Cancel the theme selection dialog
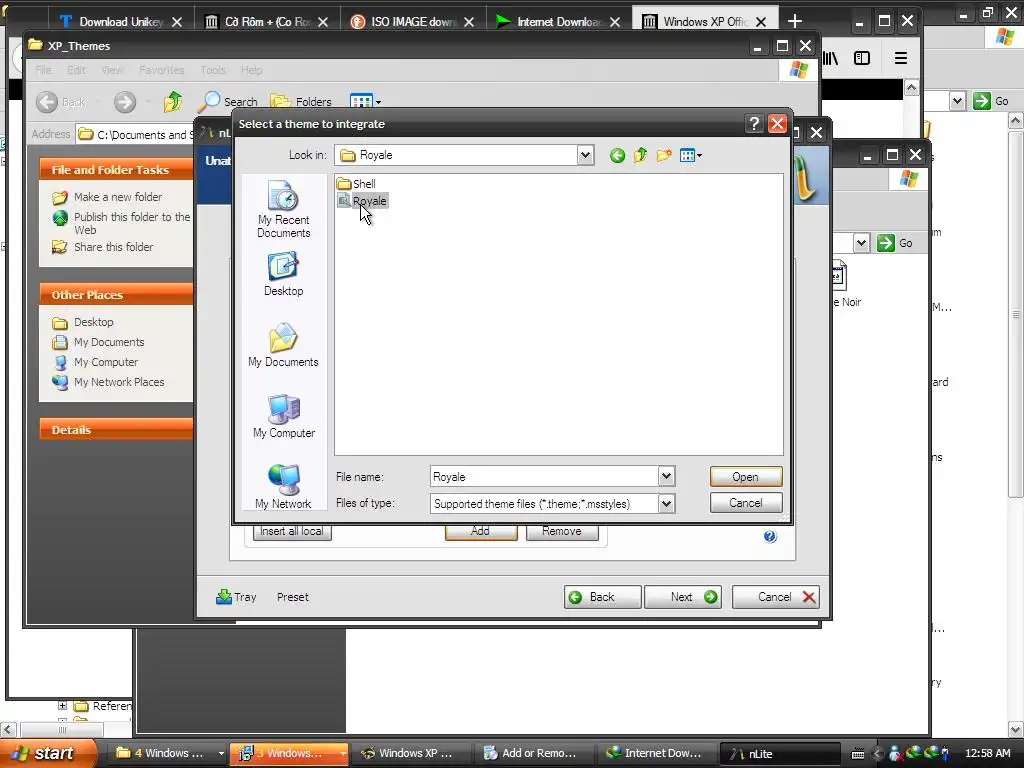This screenshot has height=768, width=1024. (x=746, y=503)
